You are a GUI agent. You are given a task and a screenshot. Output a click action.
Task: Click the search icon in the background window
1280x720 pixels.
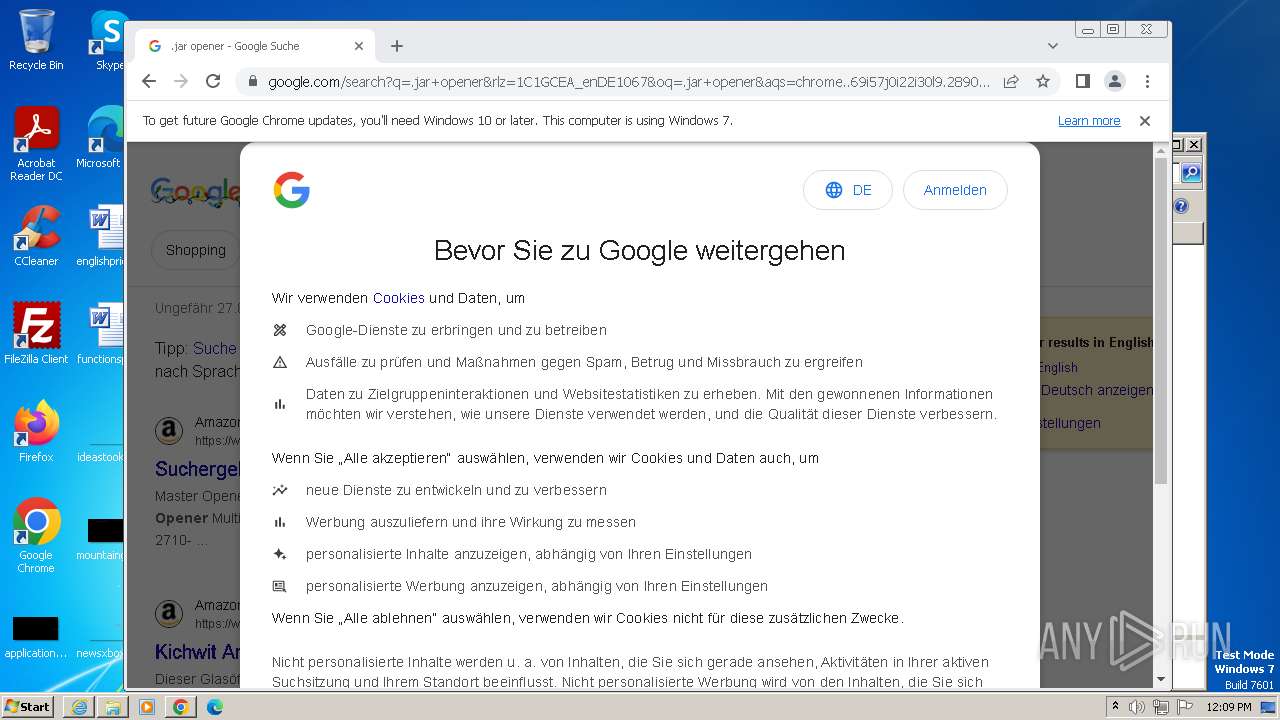tap(1190, 173)
